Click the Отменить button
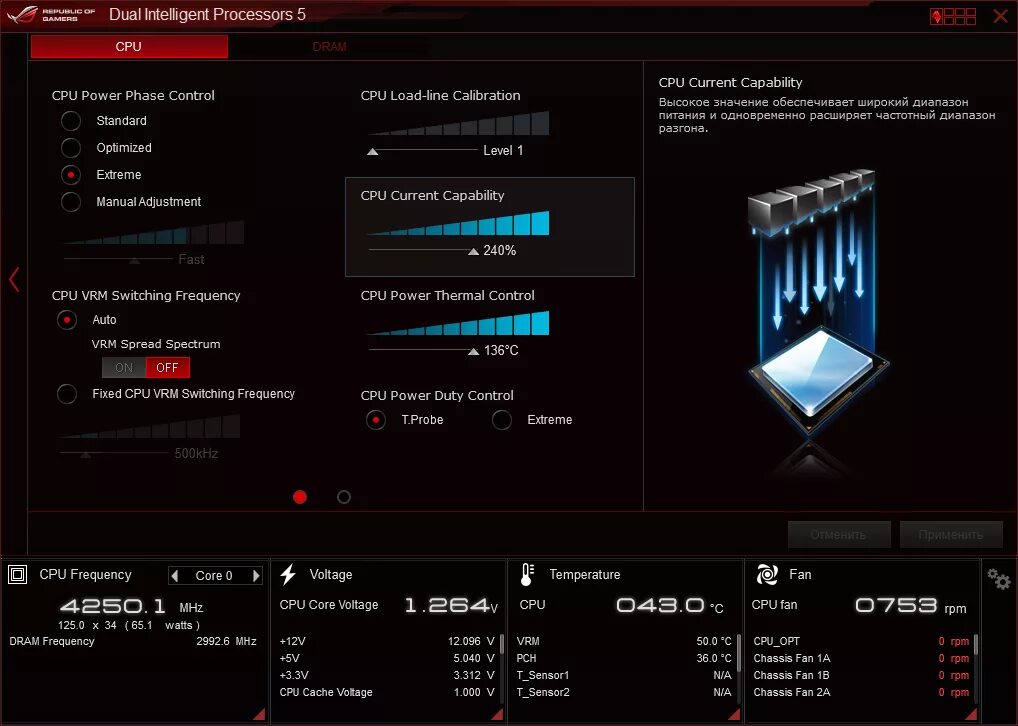Screen dimensions: 1018x726 click(x=839, y=534)
